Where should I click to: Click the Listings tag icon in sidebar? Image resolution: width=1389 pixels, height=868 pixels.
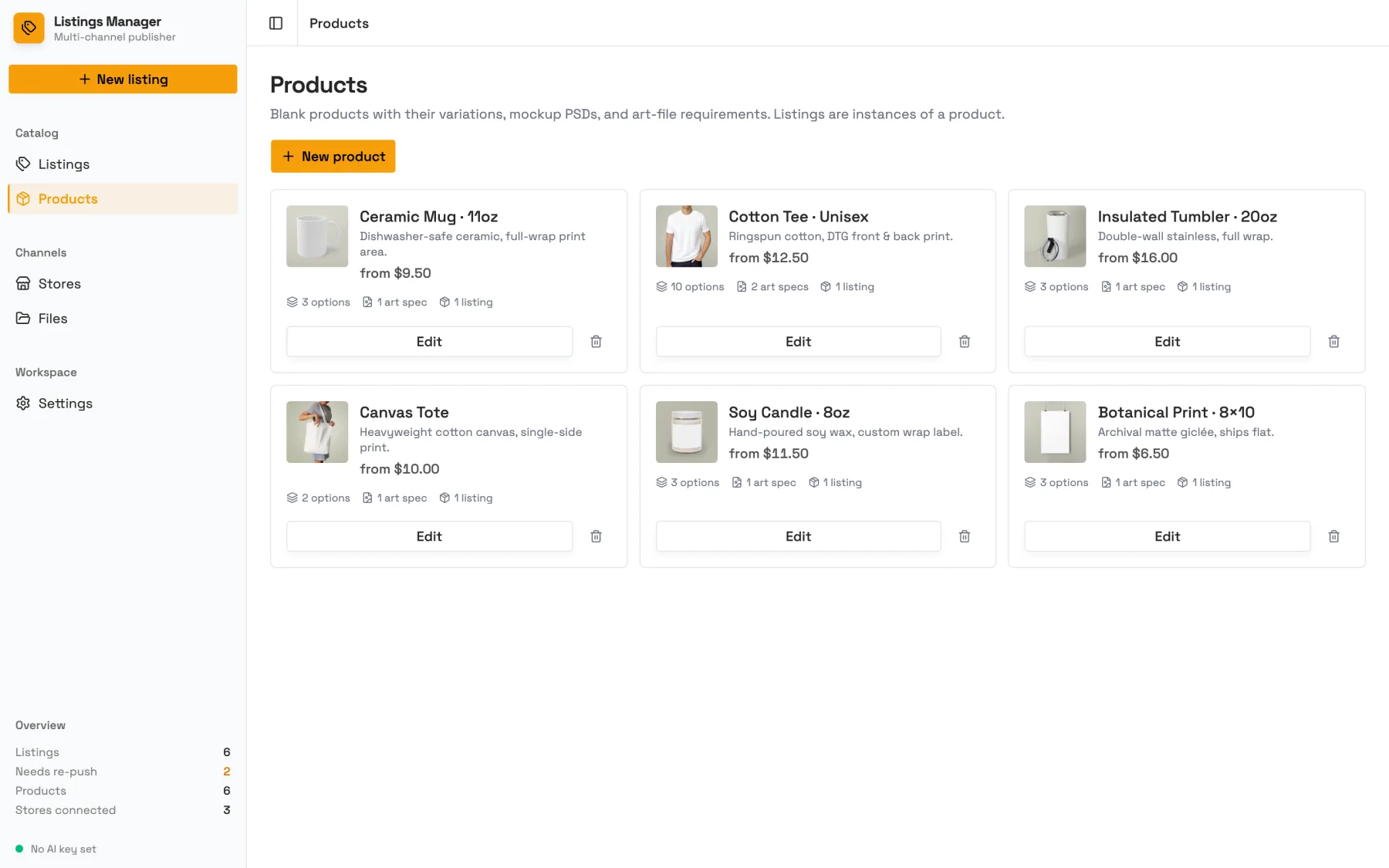23,164
